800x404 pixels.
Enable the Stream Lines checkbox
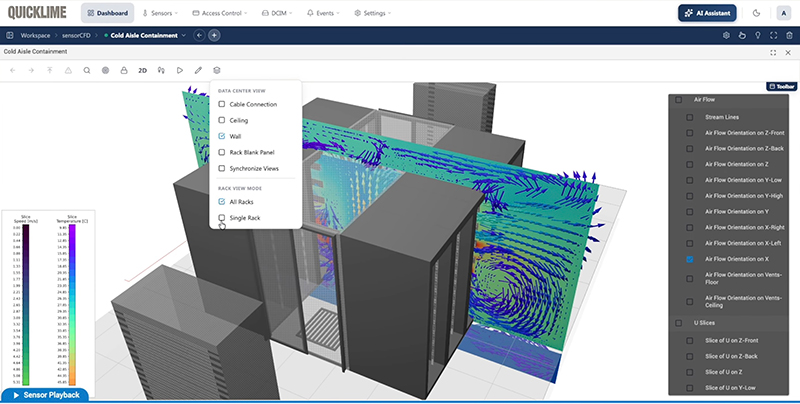pyautogui.click(x=690, y=117)
